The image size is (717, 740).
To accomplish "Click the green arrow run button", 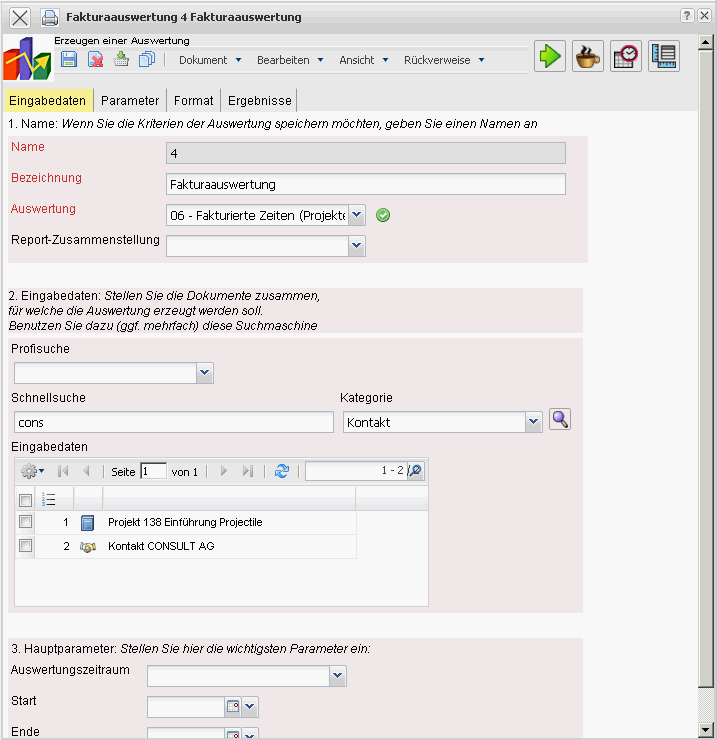I will pos(549,56).
